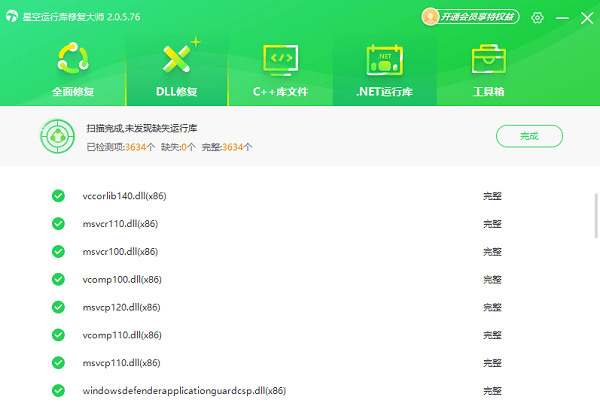Click 完整 status of vcomp110.dll row
600x412 pixels.
coord(492,335)
